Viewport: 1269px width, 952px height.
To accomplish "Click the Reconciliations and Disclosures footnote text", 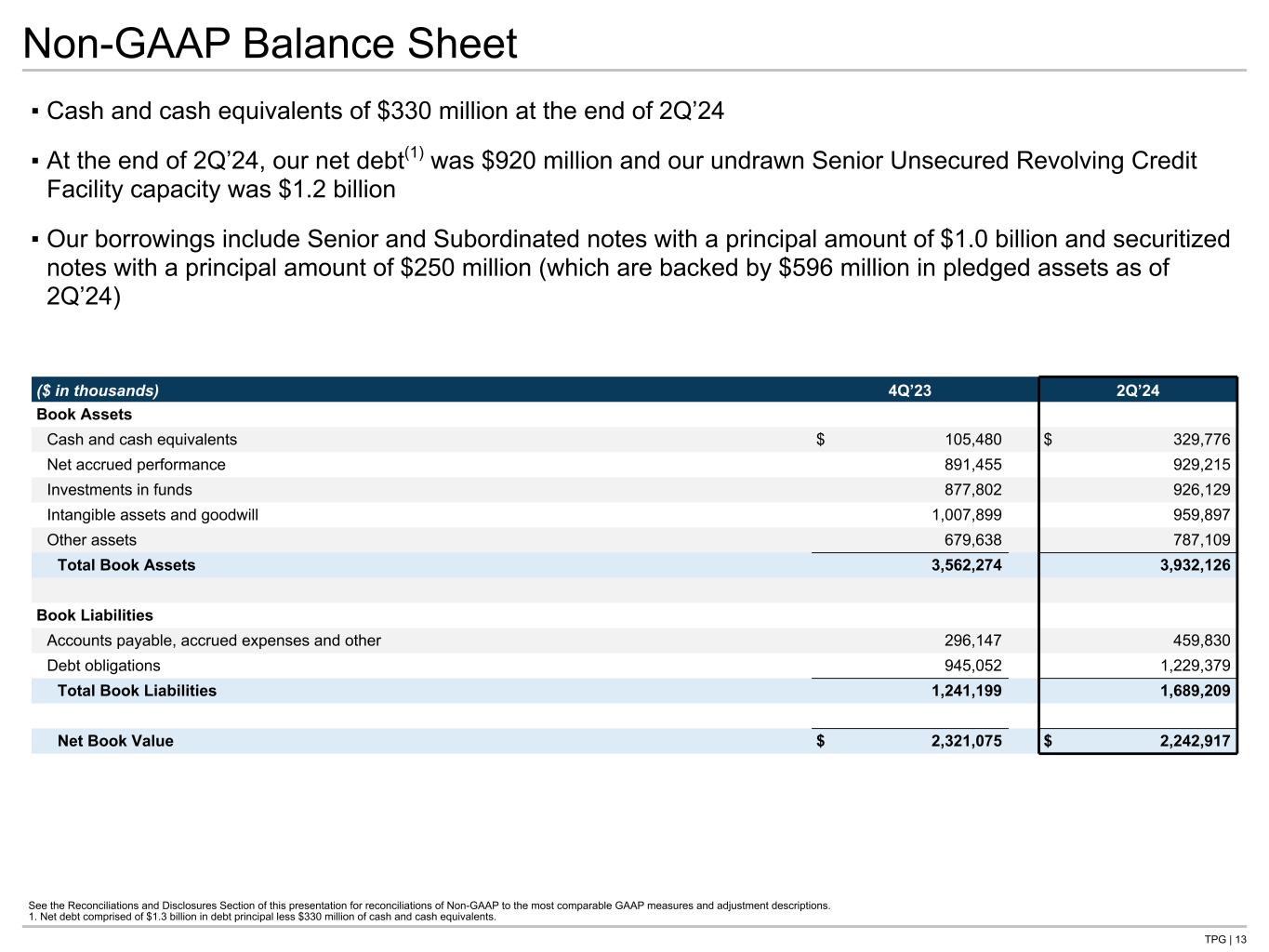I will [x=430, y=905].
